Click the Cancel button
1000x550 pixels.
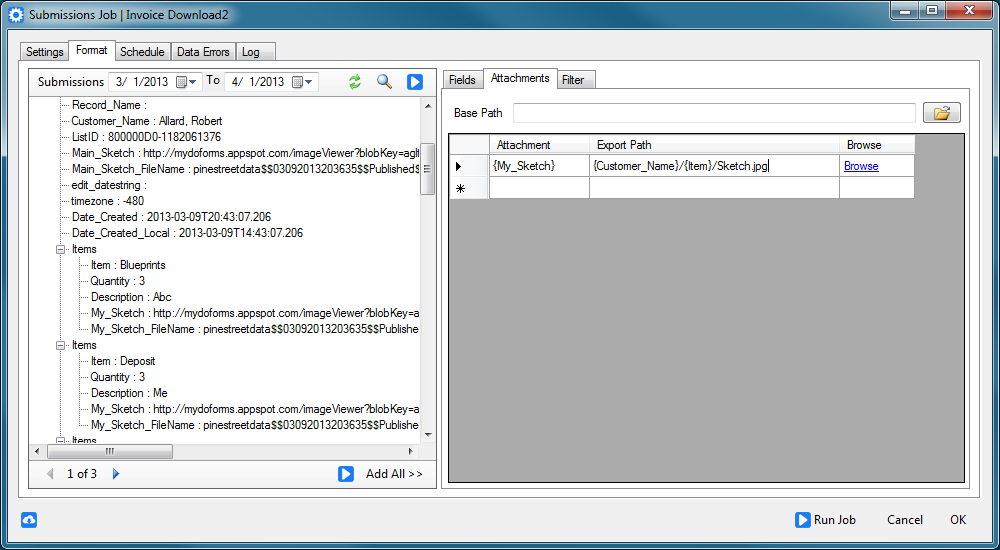(x=904, y=520)
